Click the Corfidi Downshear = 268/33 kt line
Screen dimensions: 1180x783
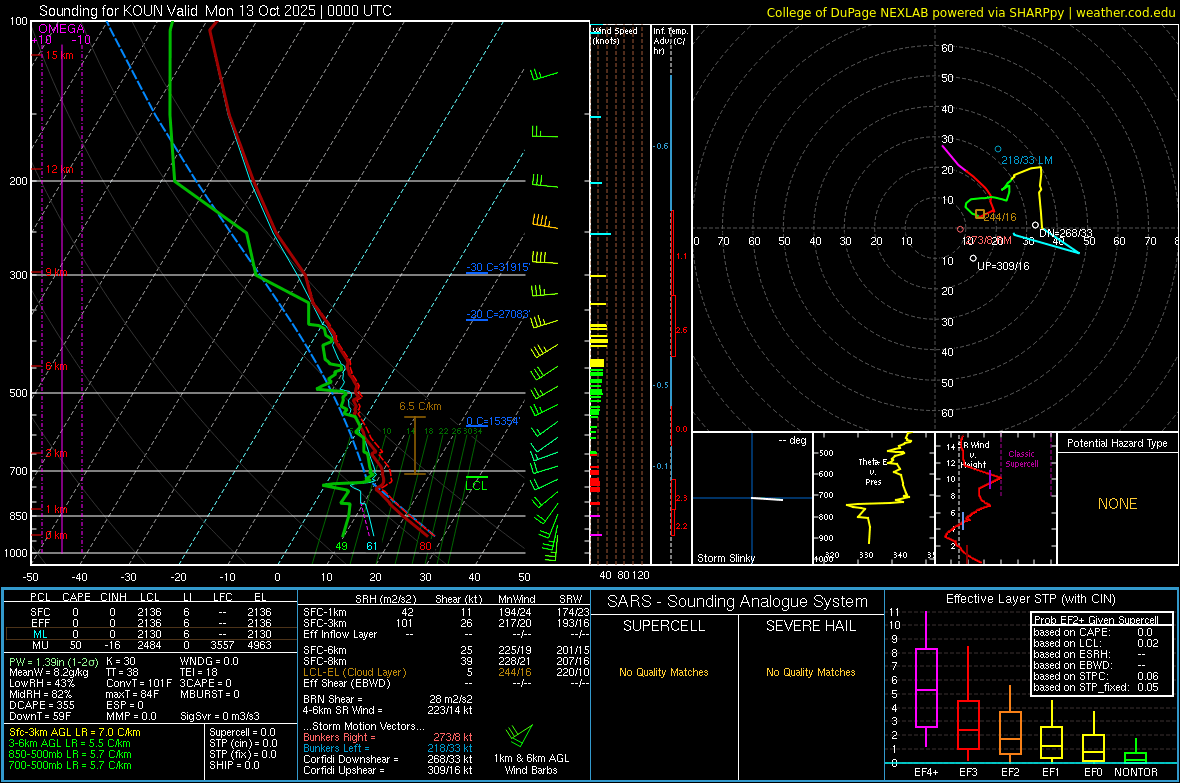click(388, 759)
